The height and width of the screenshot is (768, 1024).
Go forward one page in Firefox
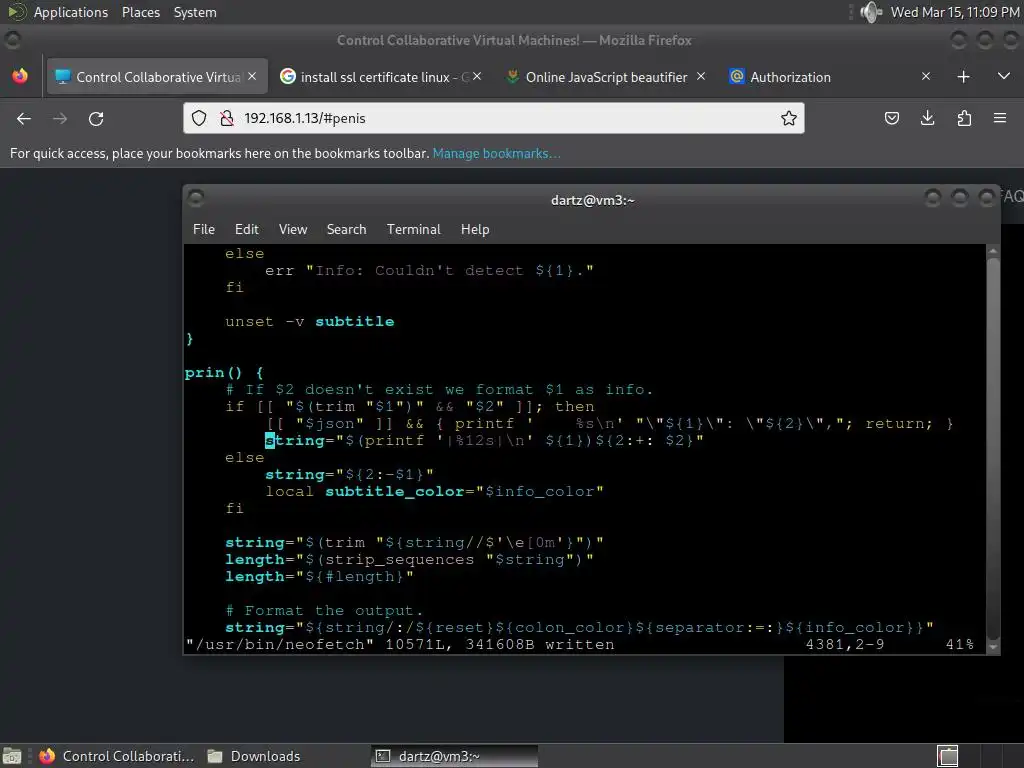tap(60, 119)
